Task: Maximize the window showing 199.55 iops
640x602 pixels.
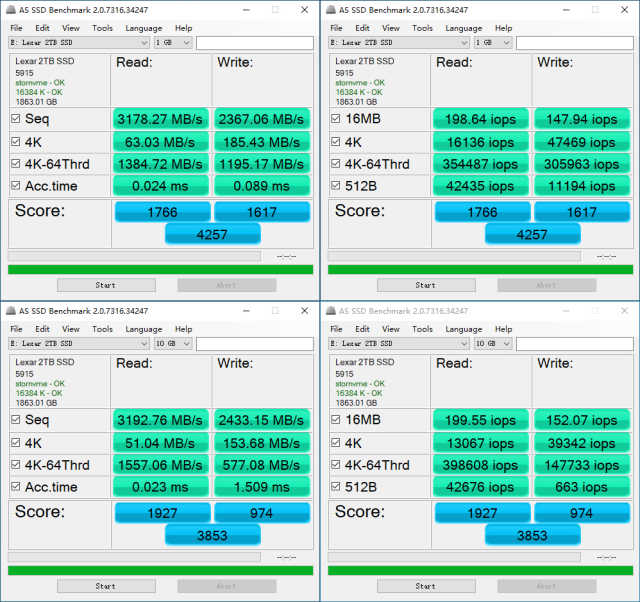Action: click(x=597, y=309)
